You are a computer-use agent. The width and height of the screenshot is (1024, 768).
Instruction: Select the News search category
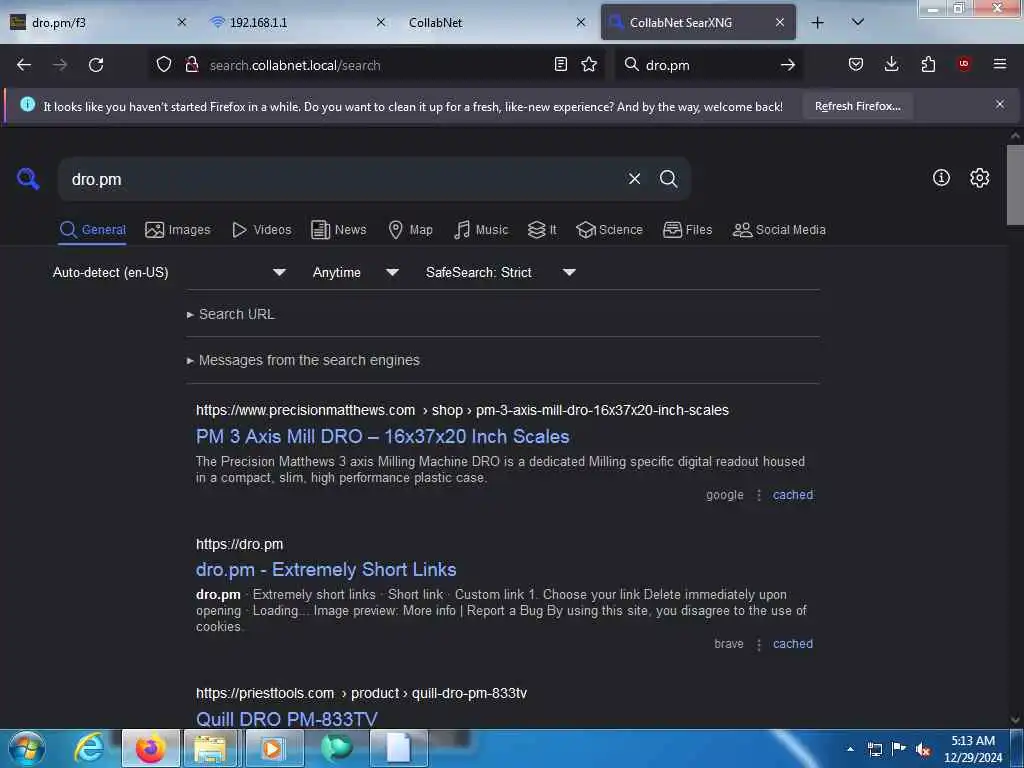(x=339, y=230)
